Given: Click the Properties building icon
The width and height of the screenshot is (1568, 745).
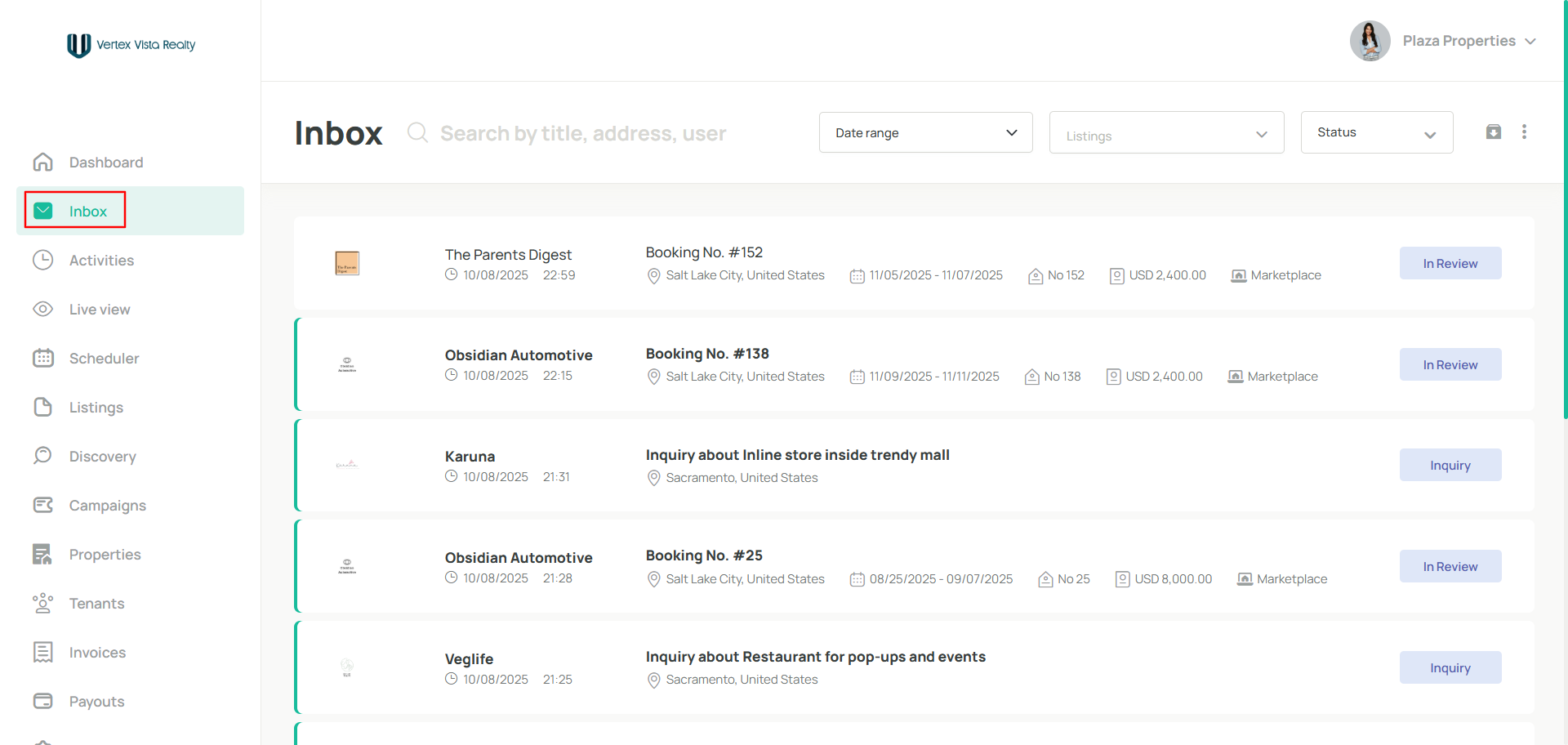Looking at the screenshot, I should coord(42,554).
